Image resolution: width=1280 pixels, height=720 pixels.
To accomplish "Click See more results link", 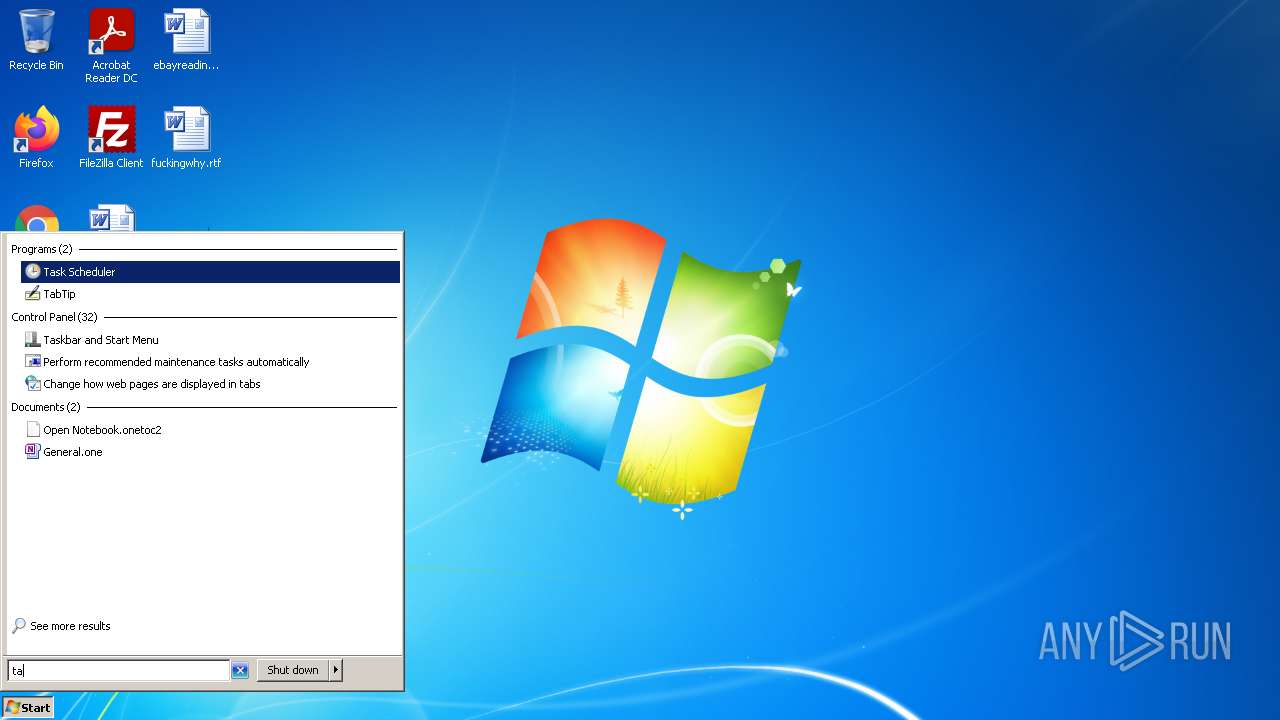I will click(70, 626).
